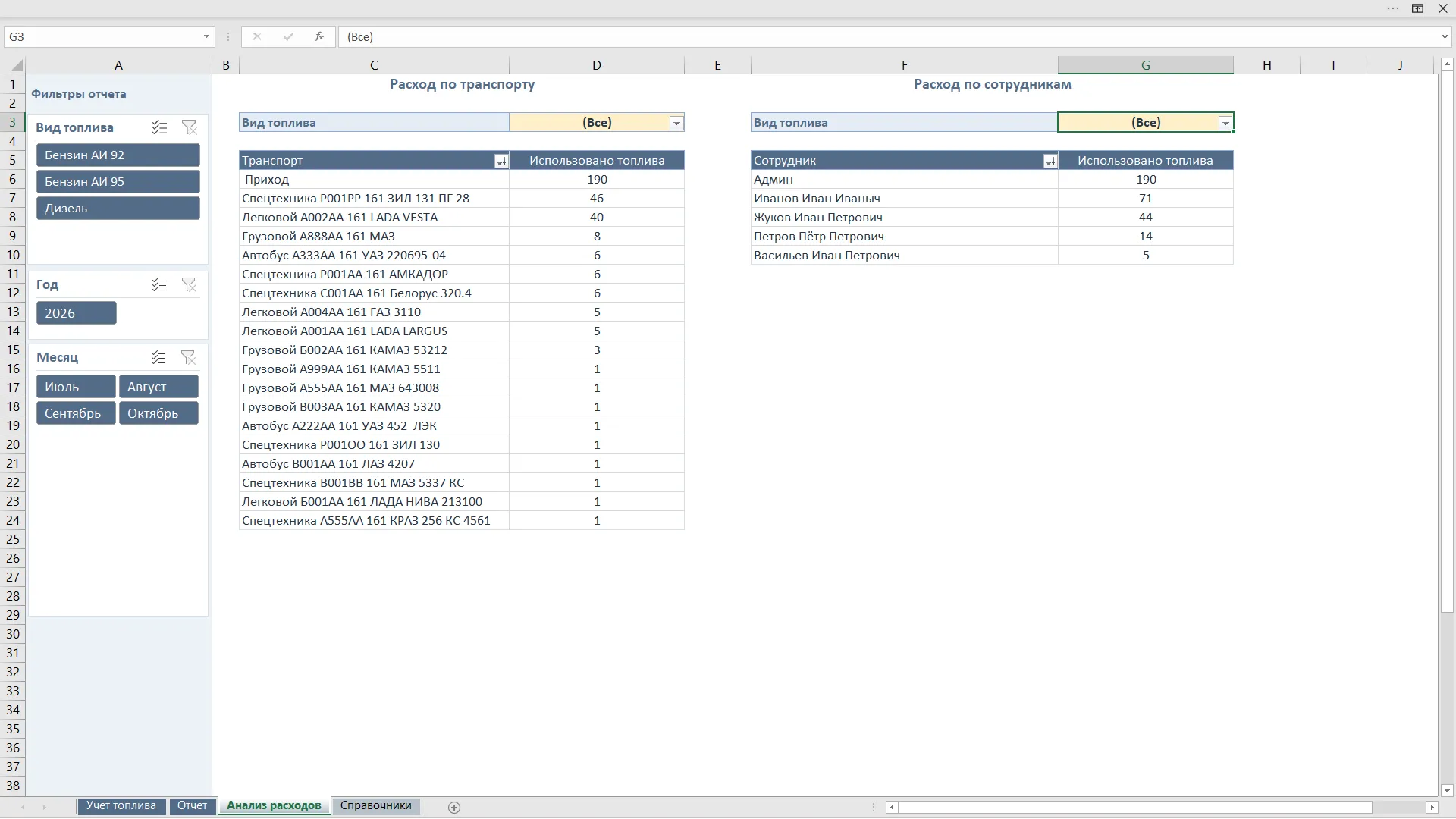This screenshot has width=1456, height=819.
Task: Click the horizontal scrollbar thumb
Action: point(1135,808)
